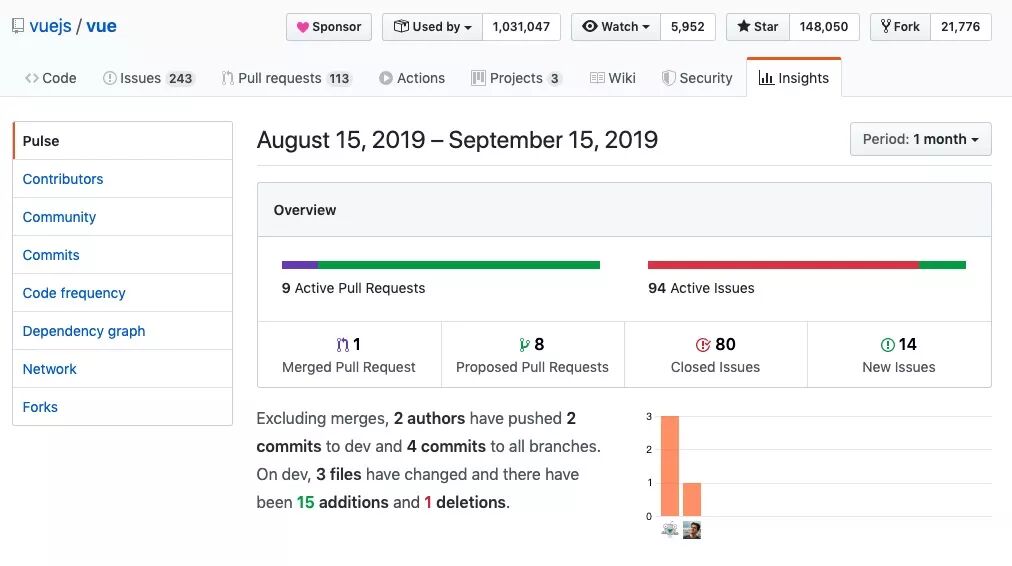
Task: Switch to the Wiki tab
Action: coord(612,78)
